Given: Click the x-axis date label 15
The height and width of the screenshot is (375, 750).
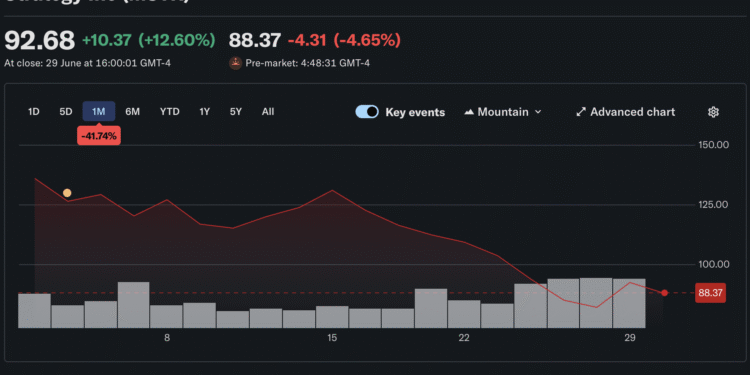Looking at the screenshot, I should (x=332, y=338).
